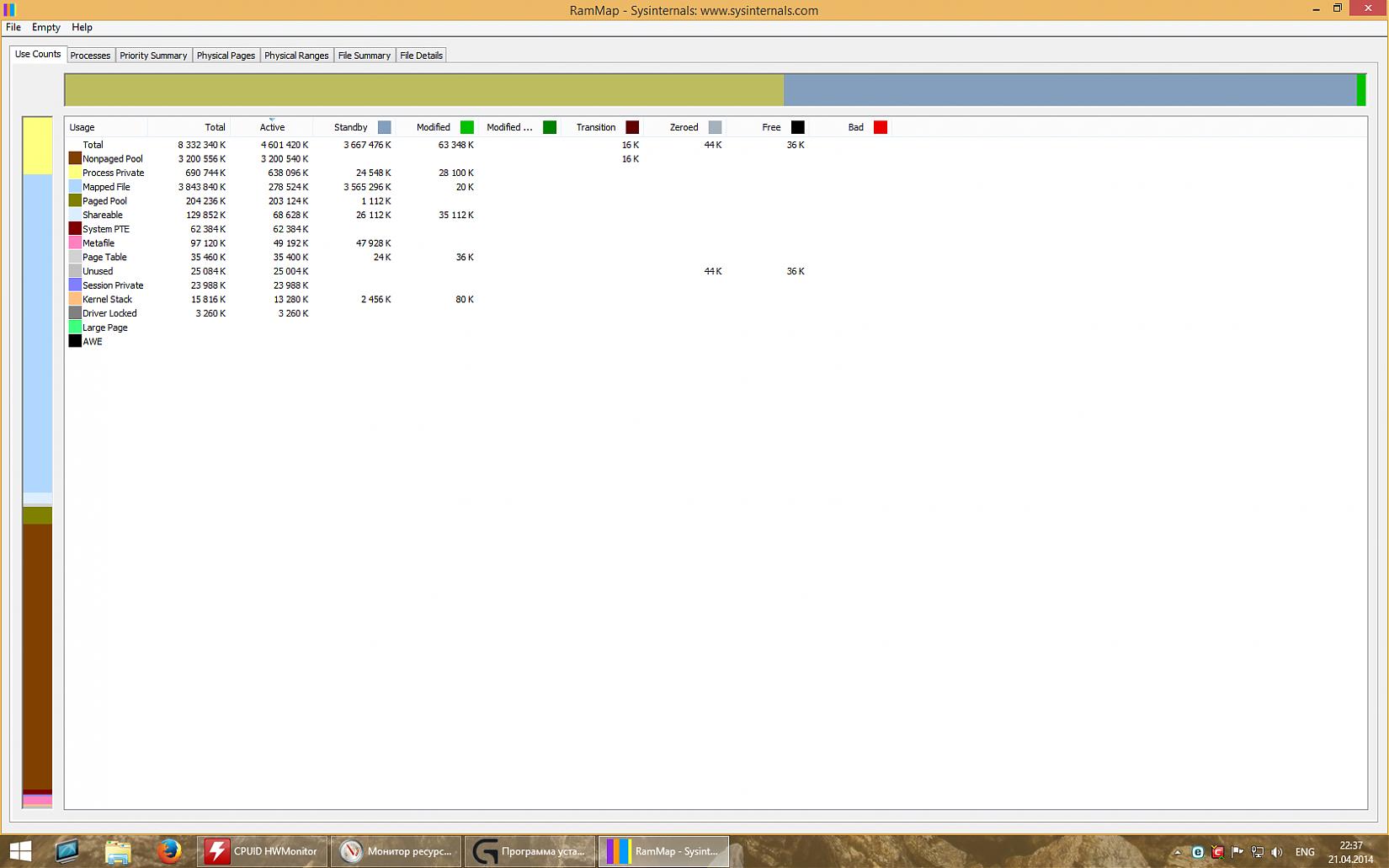Open File Explorer from the taskbar

point(118,851)
